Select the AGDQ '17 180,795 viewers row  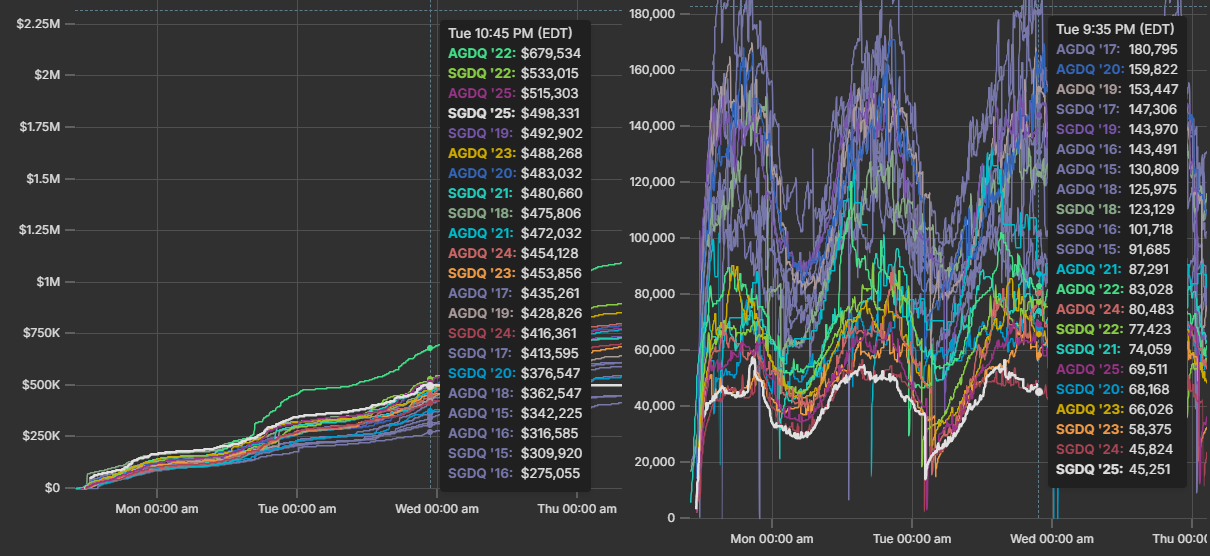pyautogui.click(x=1117, y=49)
